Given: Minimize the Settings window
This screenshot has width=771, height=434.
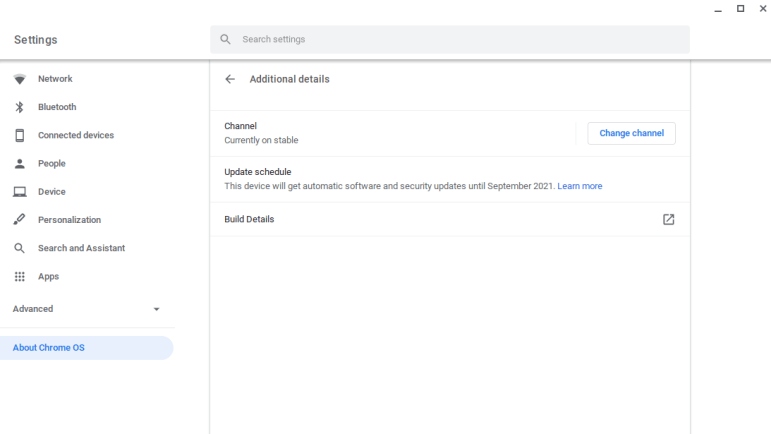Looking at the screenshot, I should click(x=718, y=9).
